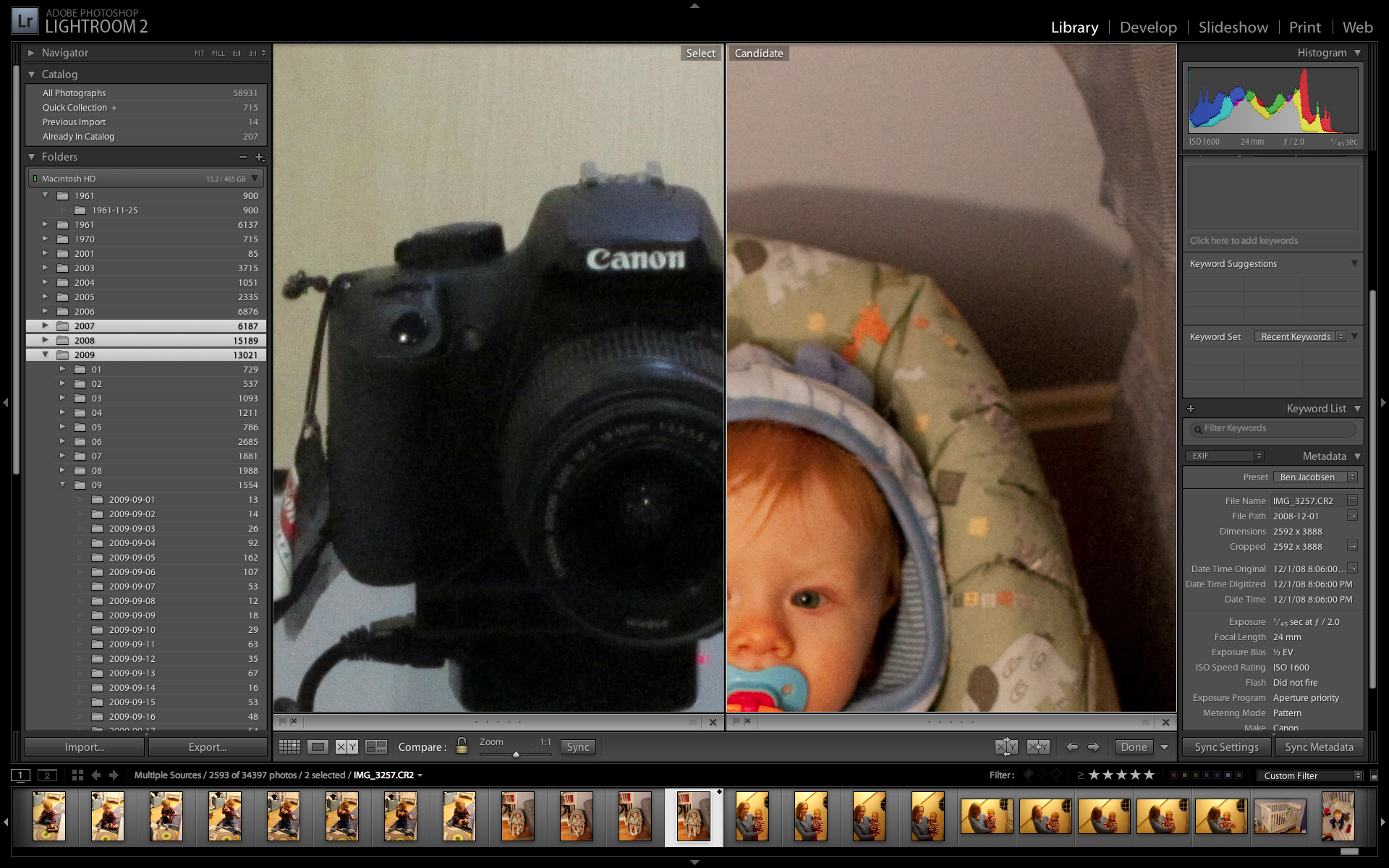Open the Develop module
Viewport: 1389px width, 868px height.
pos(1148,27)
